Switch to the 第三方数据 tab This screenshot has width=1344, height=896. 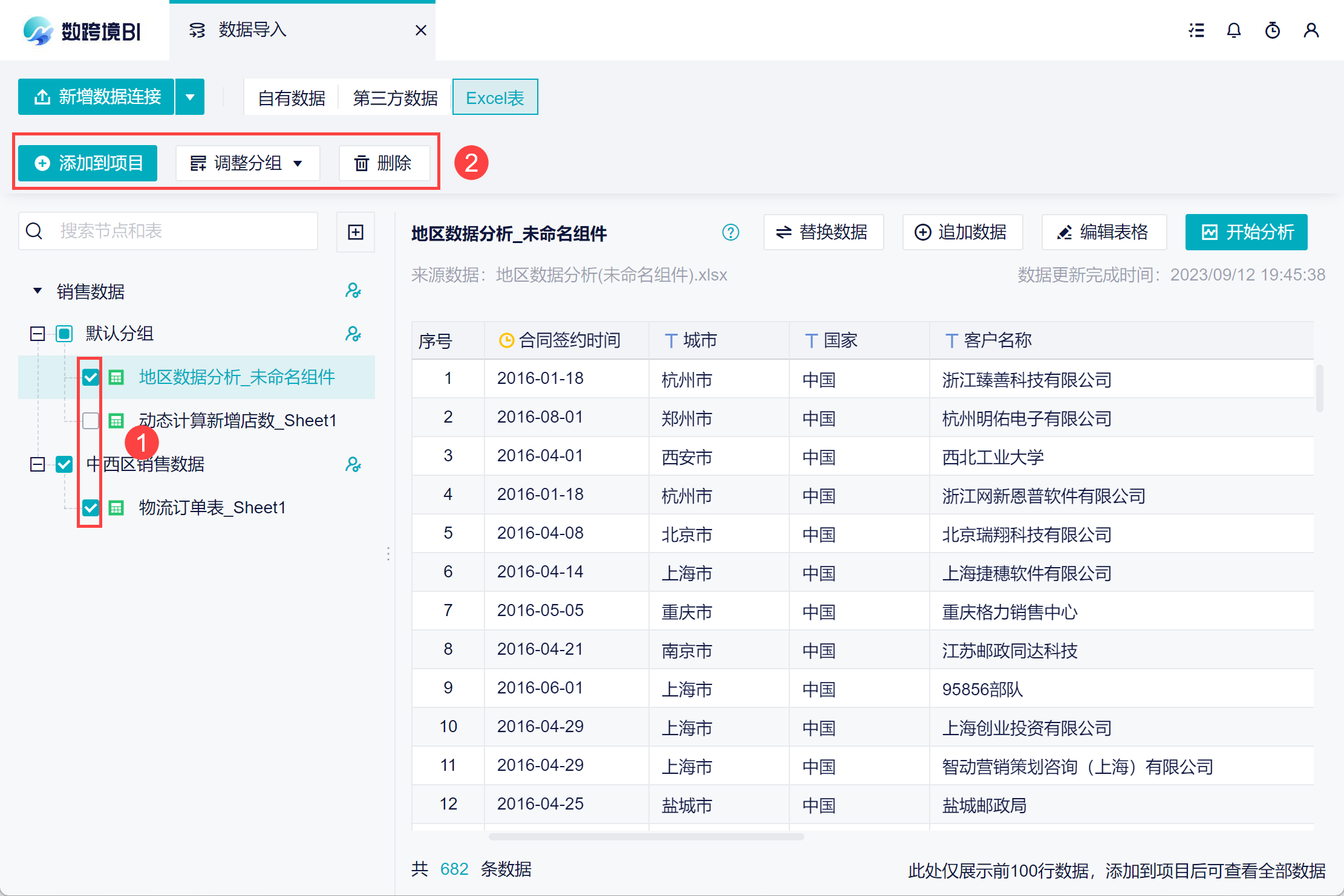click(395, 98)
